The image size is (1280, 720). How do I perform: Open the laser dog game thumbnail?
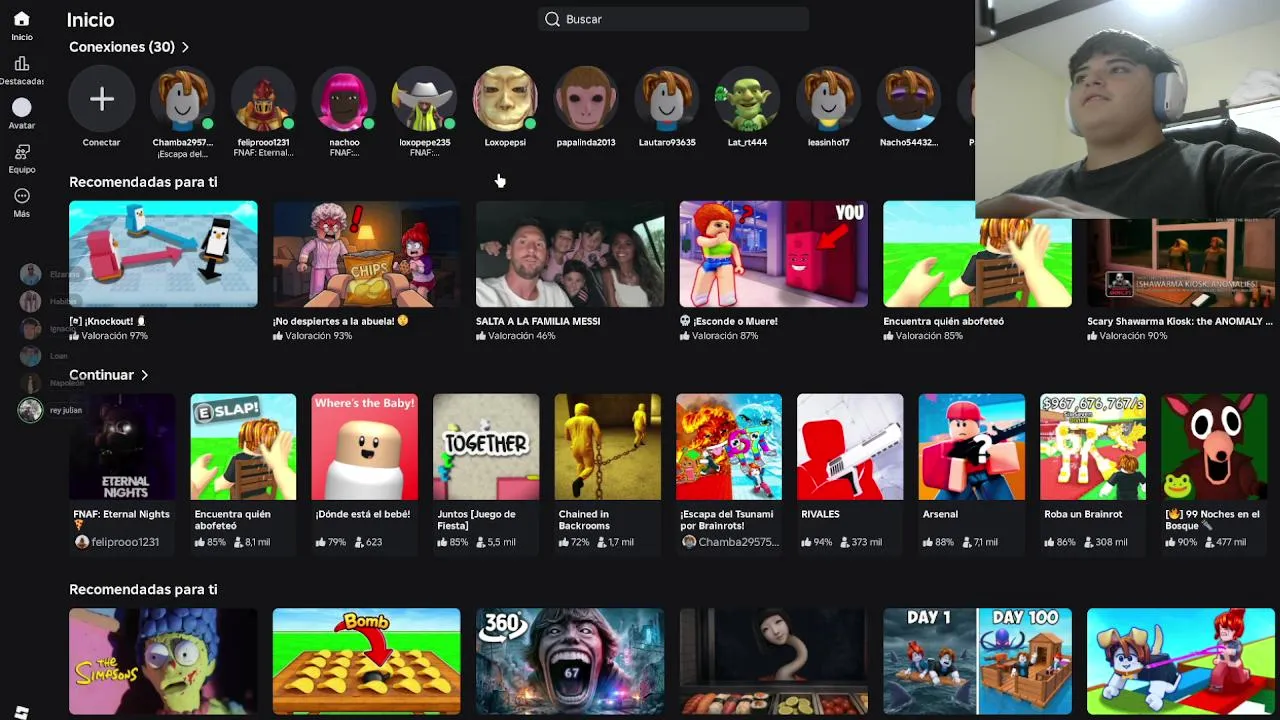(x=1181, y=662)
